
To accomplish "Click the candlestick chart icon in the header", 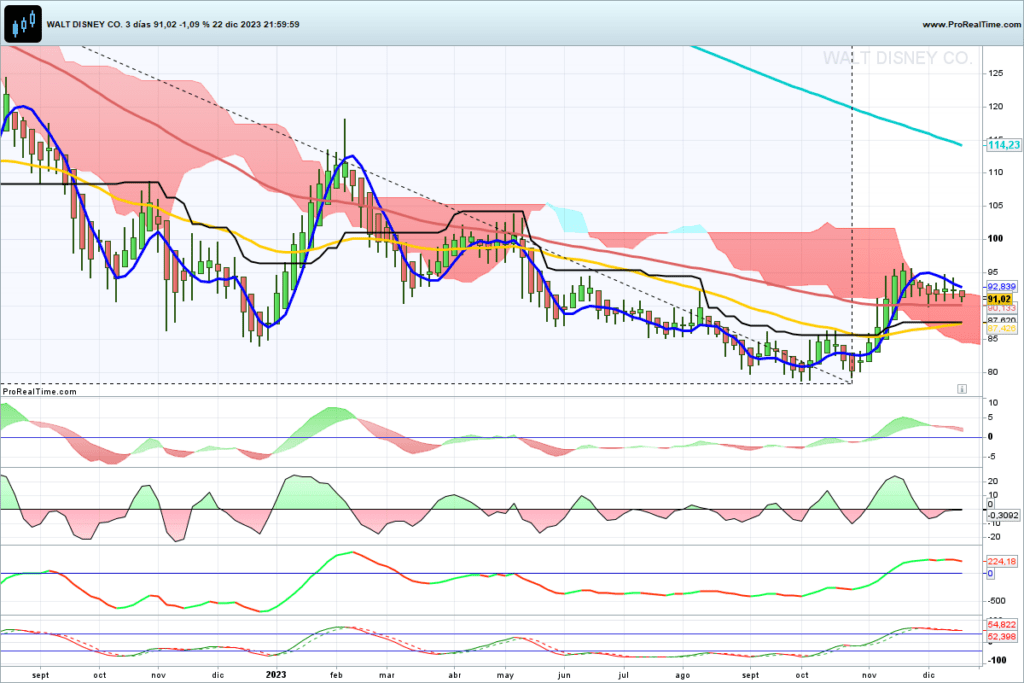I will click(x=24, y=24).
